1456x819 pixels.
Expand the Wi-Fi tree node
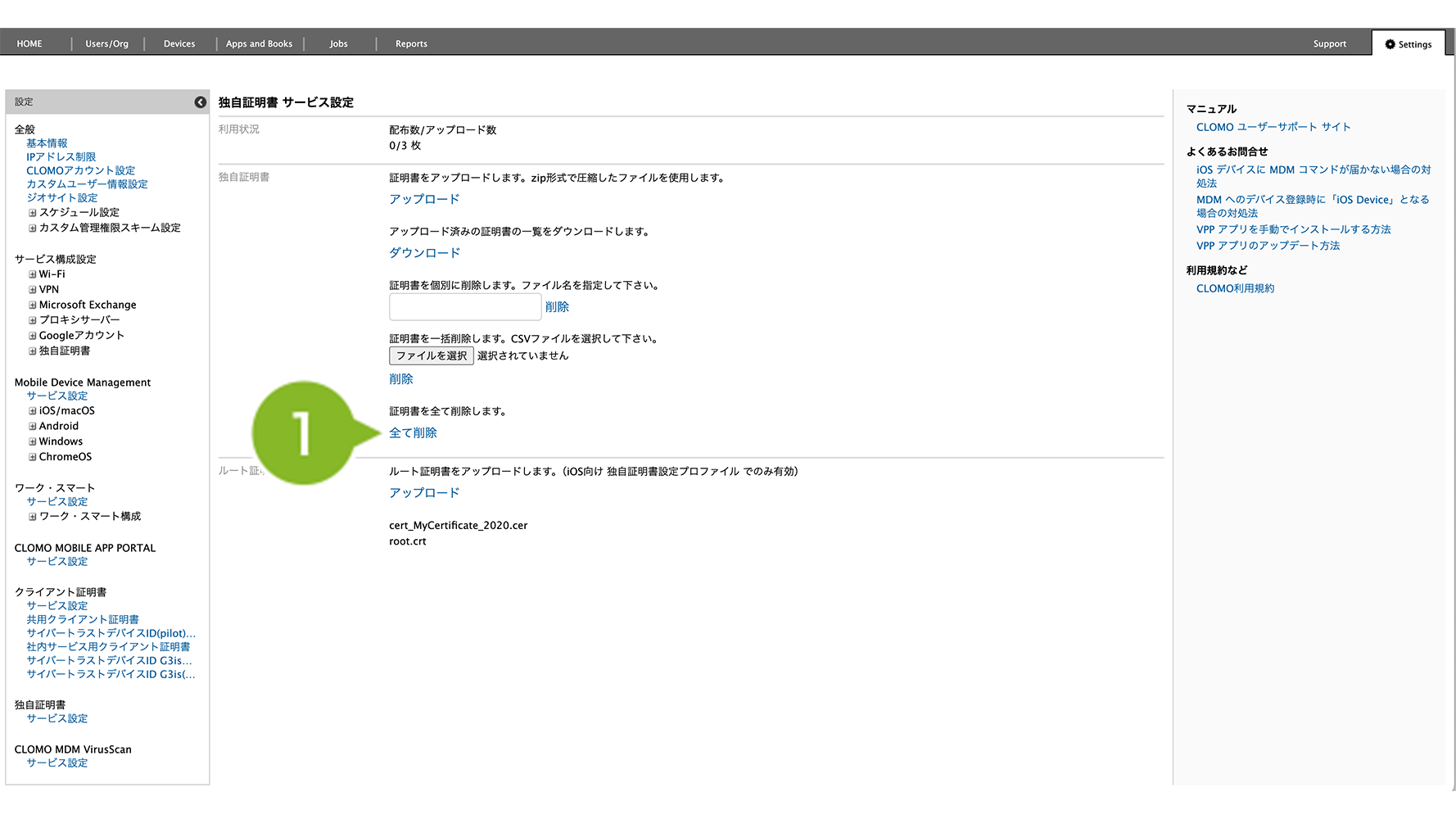pos(33,274)
